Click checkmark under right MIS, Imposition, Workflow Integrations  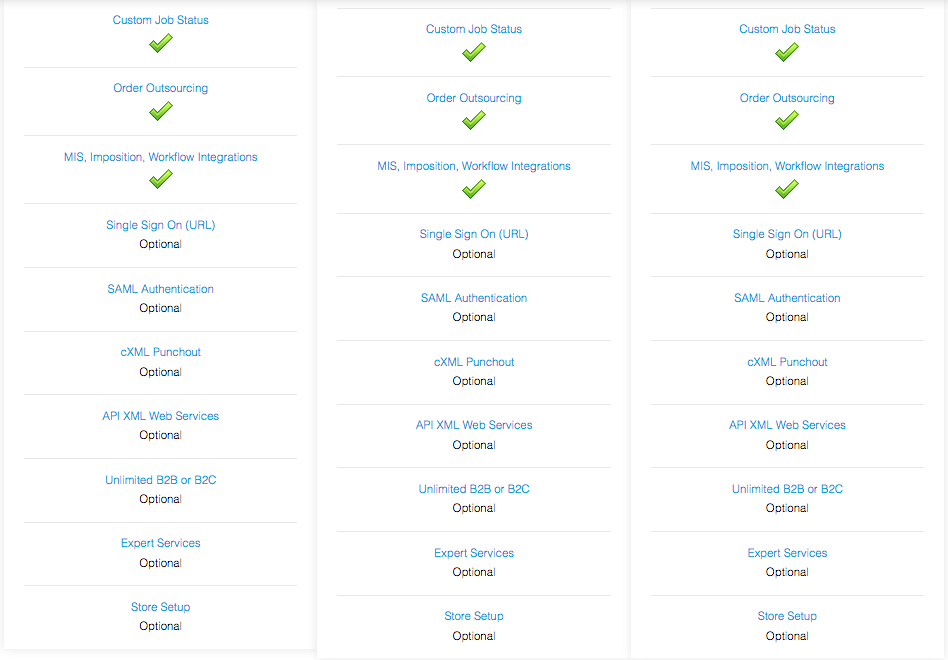click(787, 189)
